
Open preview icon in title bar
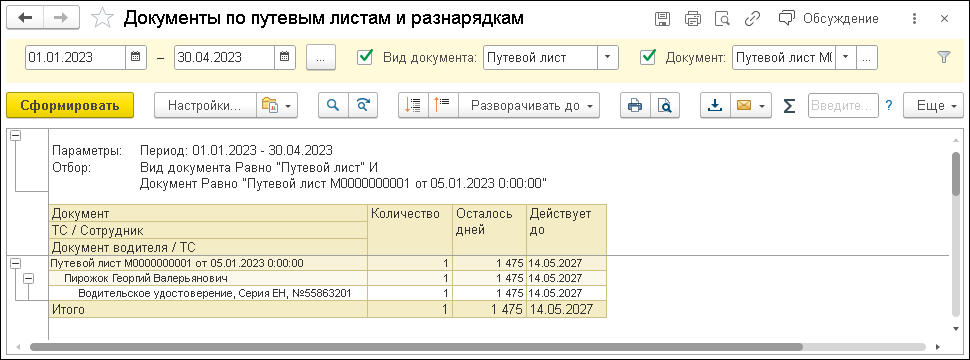point(722,19)
